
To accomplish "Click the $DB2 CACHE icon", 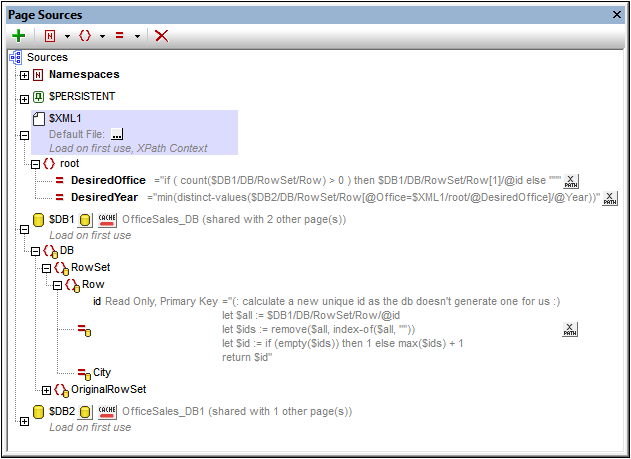I will 107,412.
